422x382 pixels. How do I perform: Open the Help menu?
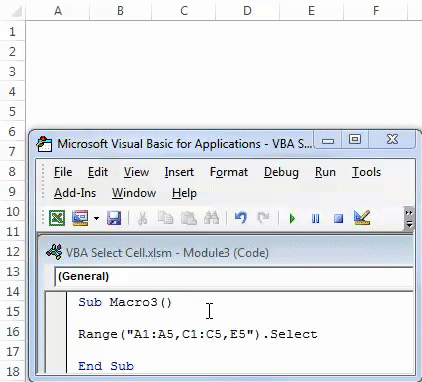[184, 193]
